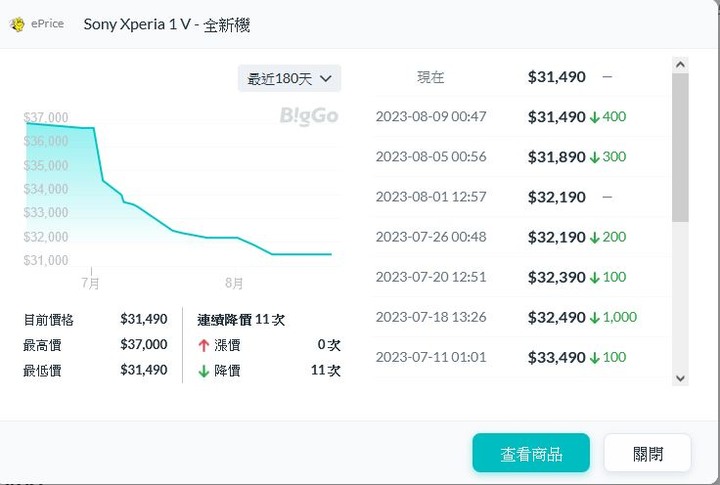
Task: Click the 連續降價 11次 heading
Action: [x=241, y=320]
